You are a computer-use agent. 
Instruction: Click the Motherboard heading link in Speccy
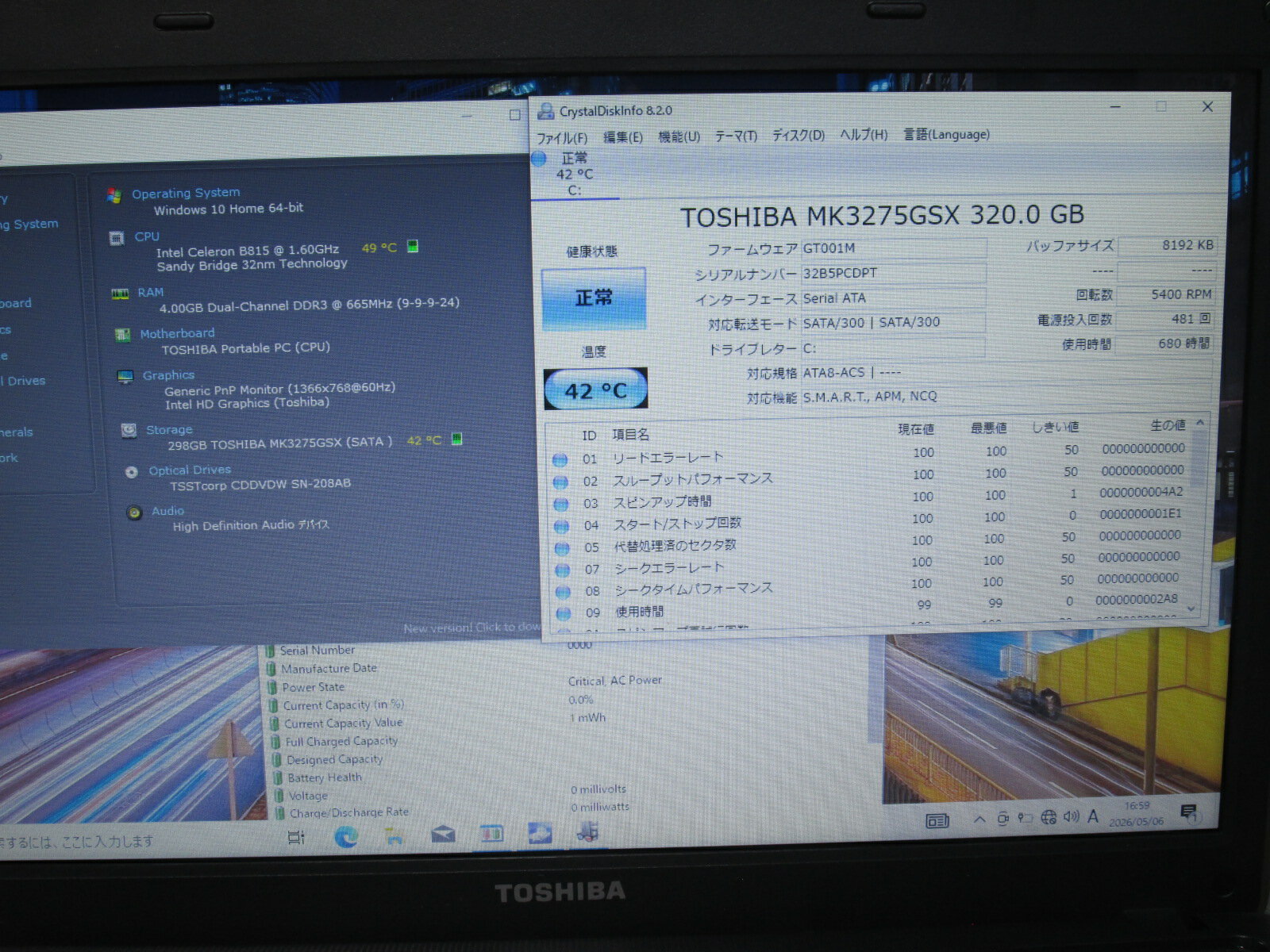tap(177, 334)
